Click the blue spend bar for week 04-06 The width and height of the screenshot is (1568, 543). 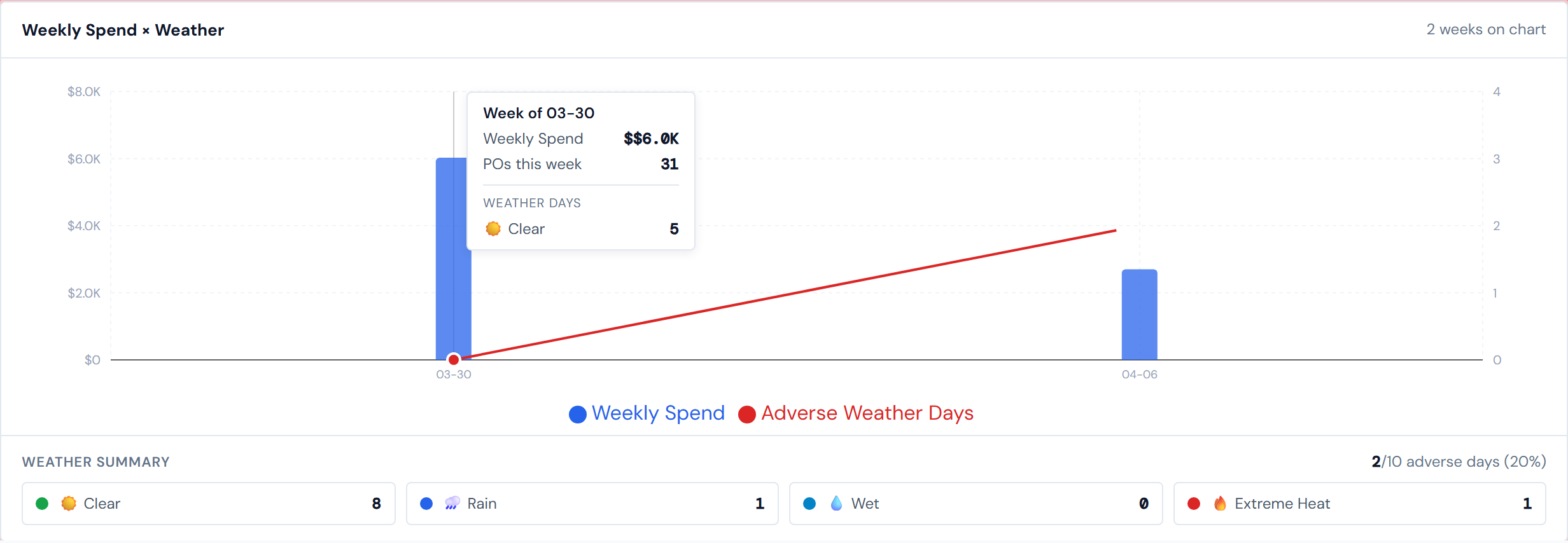(1138, 315)
